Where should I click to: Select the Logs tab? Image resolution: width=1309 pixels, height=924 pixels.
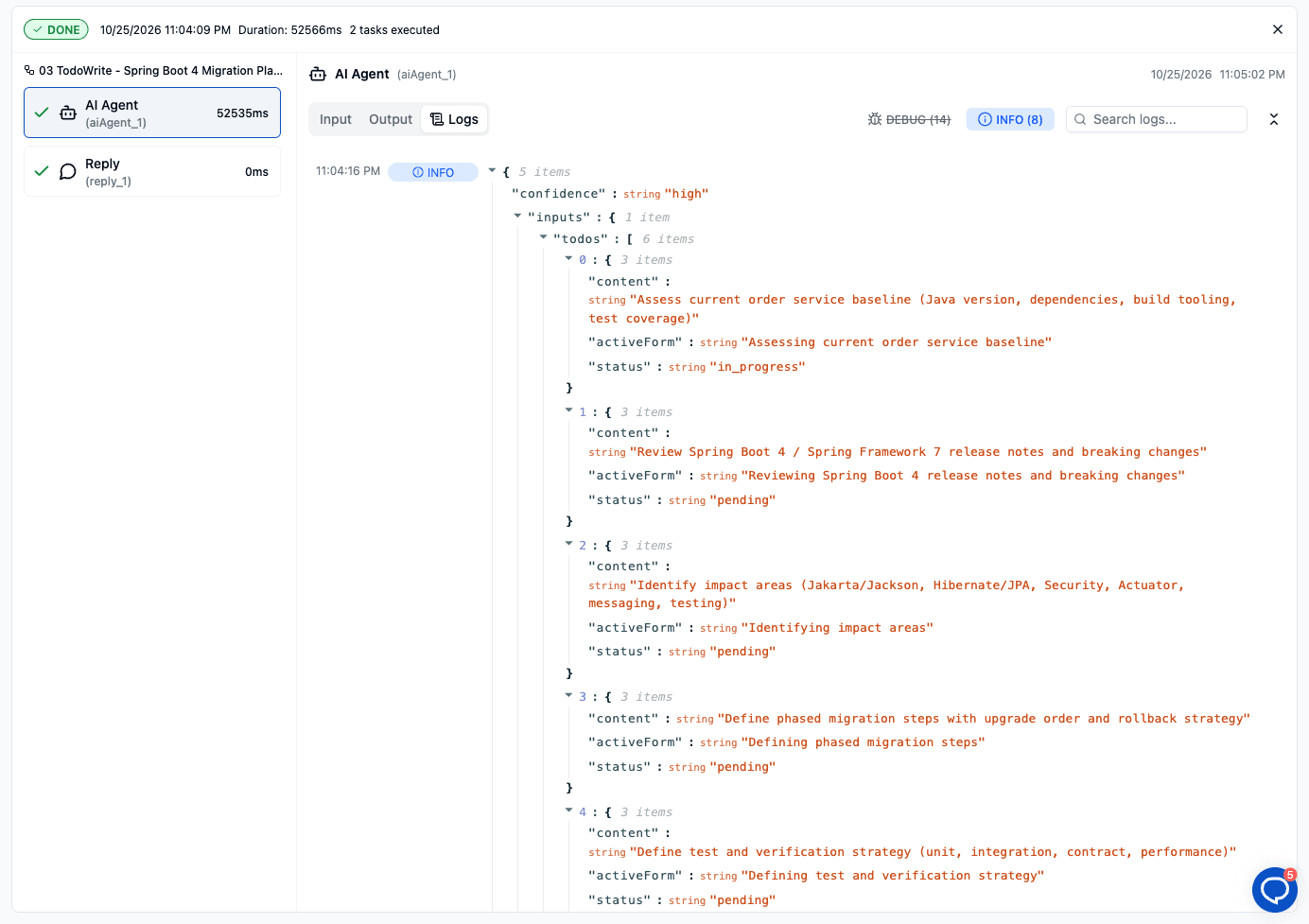454,119
